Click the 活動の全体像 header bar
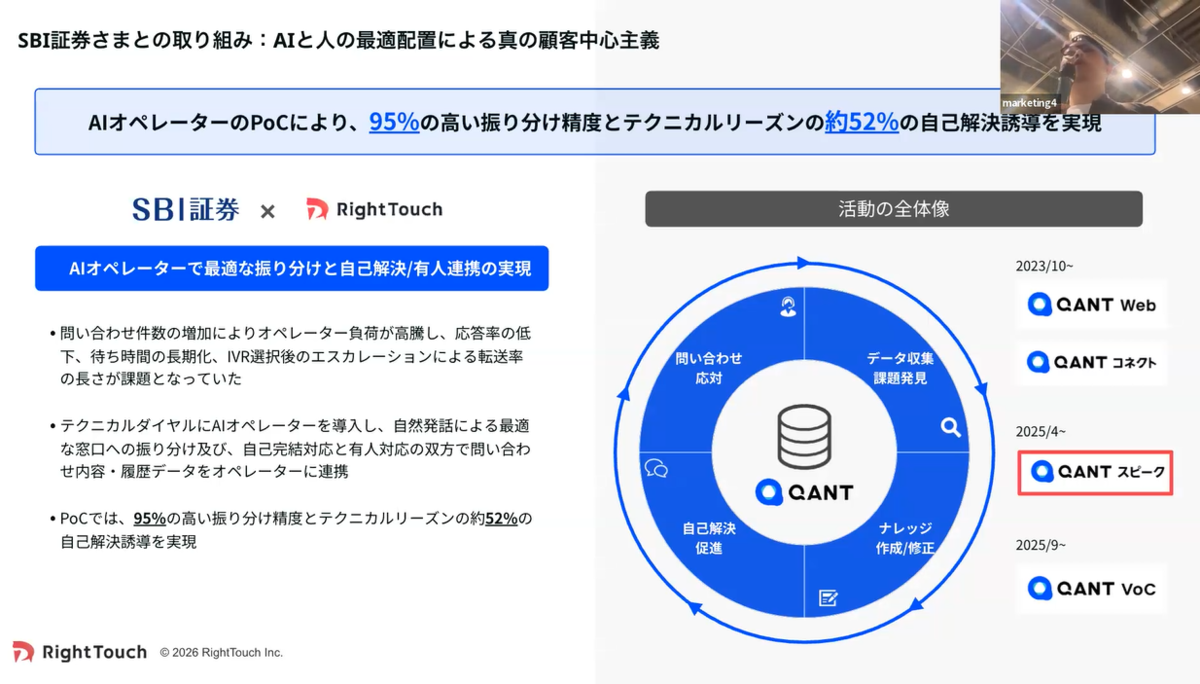Viewport: 1200px width, 684px height. pyautogui.click(x=893, y=209)
